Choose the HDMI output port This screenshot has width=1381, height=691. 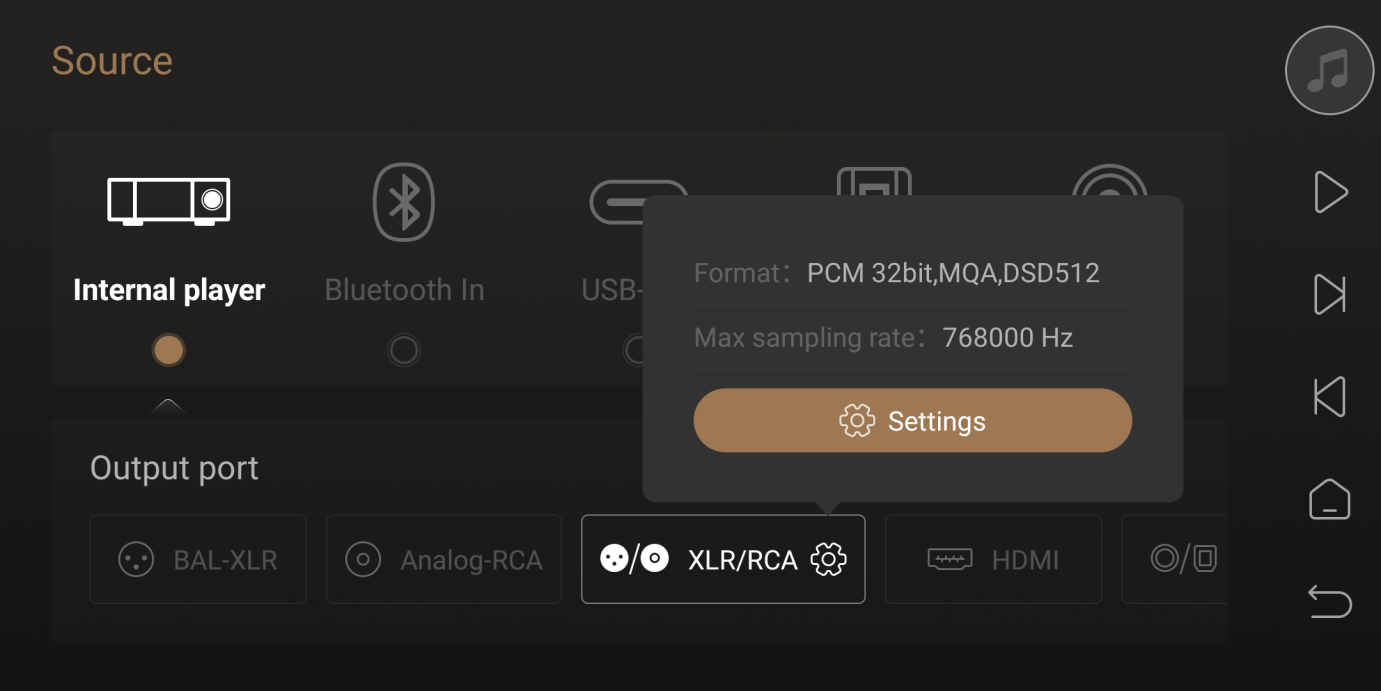[993, 559]
